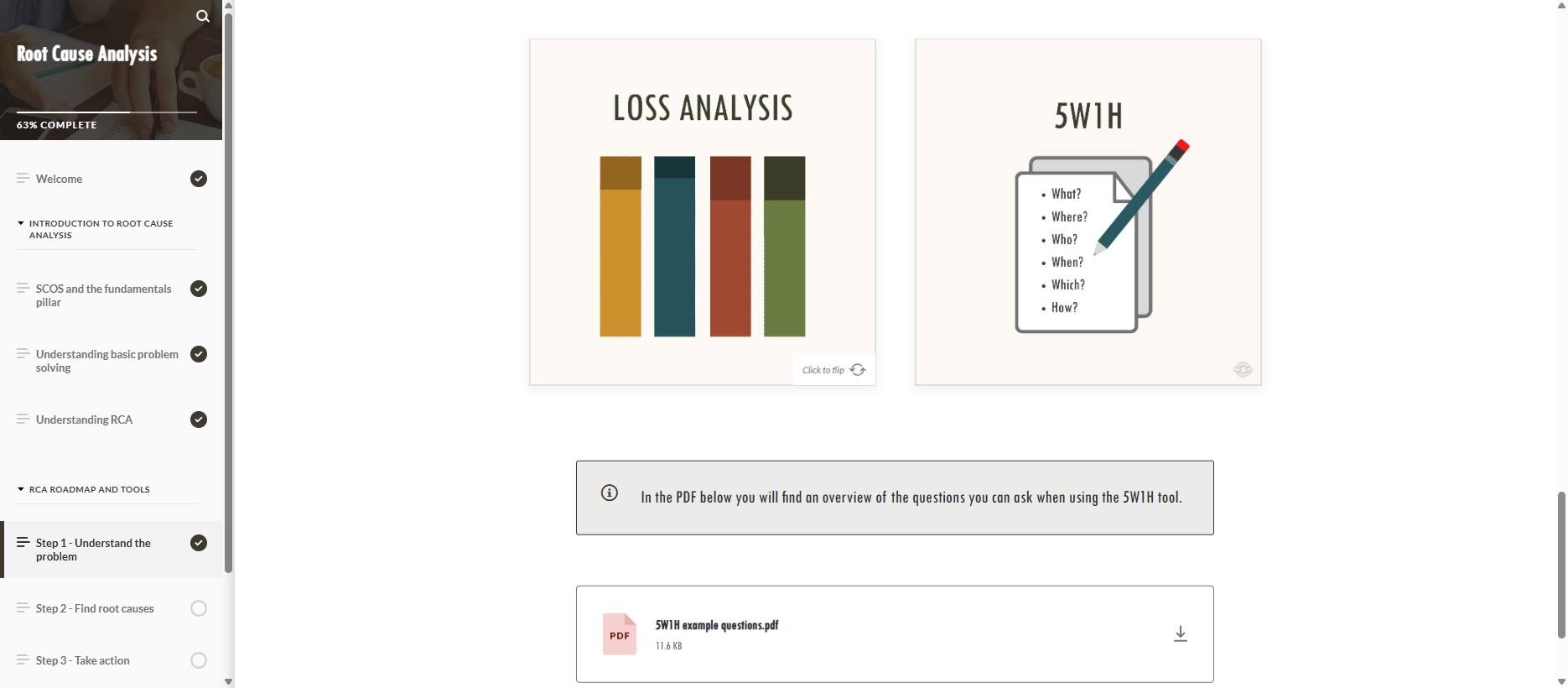
Task: Click the red PDF file icon
Action: (620, 634)
